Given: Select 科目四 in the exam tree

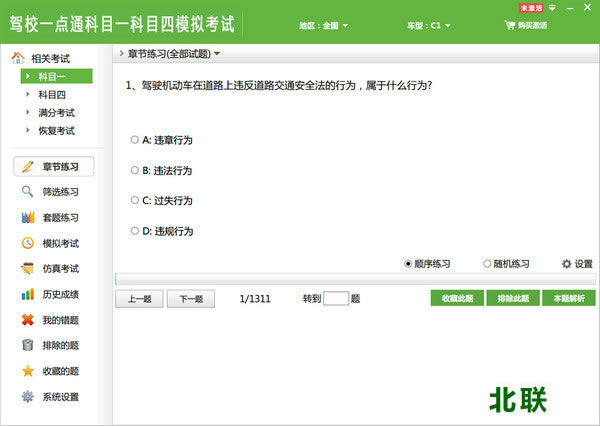Looking at the screenshot, I should click(51, 94).
